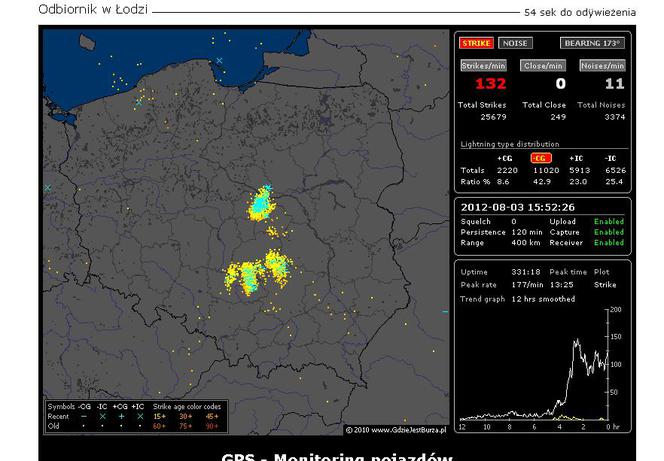The width and height of the screenshot is (664, 461).
Task: Click the Range 400 km value
Action: [x=526, y=243]
